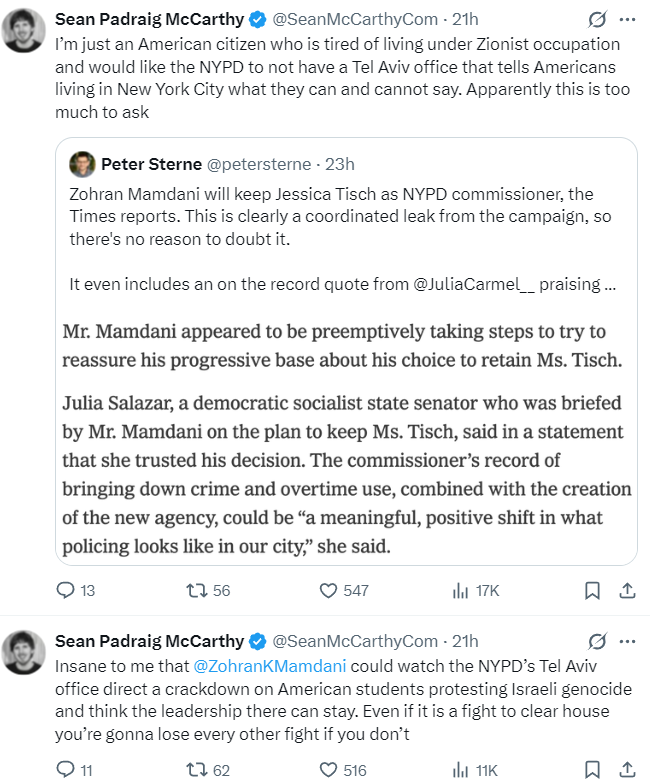Reply to the second tweet with 11 replies
650x783 pixels.
[x=66, y=769]
